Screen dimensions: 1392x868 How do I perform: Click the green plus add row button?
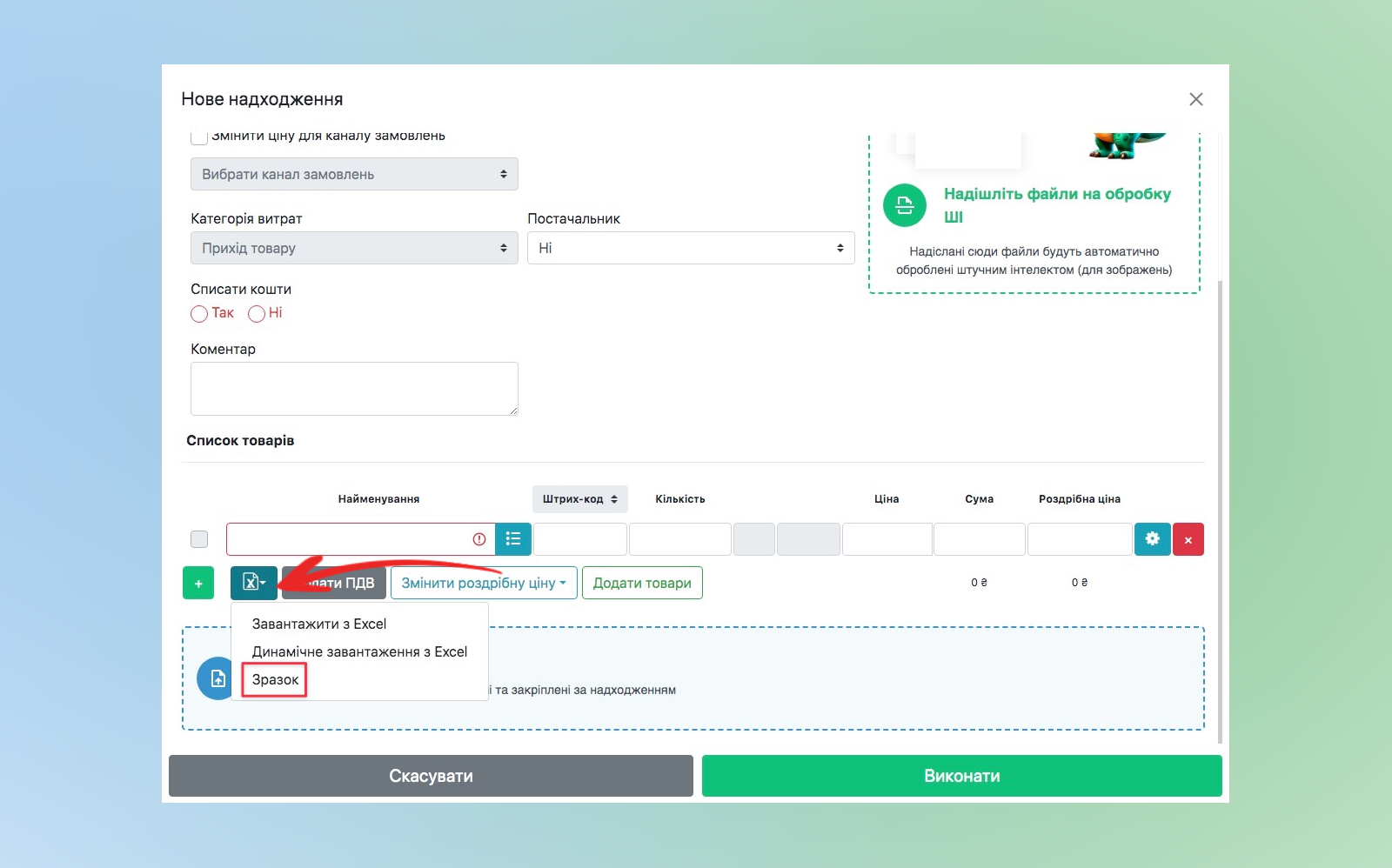coord(198,584)
